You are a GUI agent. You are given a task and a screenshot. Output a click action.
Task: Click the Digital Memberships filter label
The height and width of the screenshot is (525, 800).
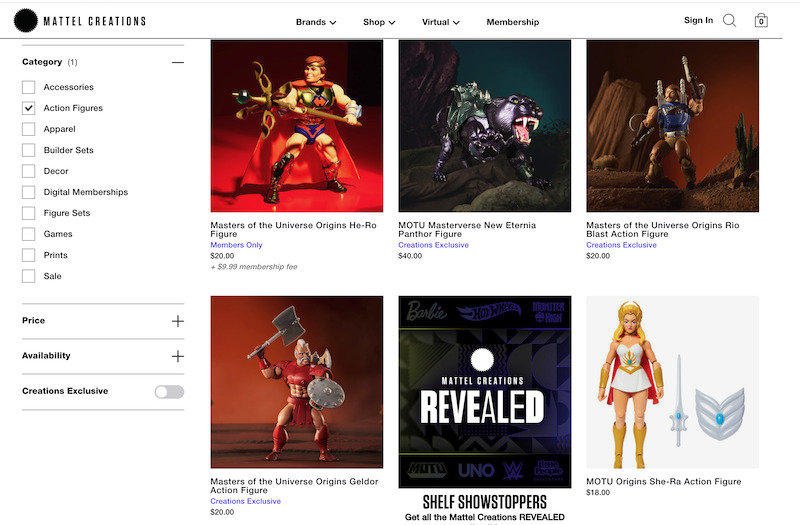(x=86, y=192)
